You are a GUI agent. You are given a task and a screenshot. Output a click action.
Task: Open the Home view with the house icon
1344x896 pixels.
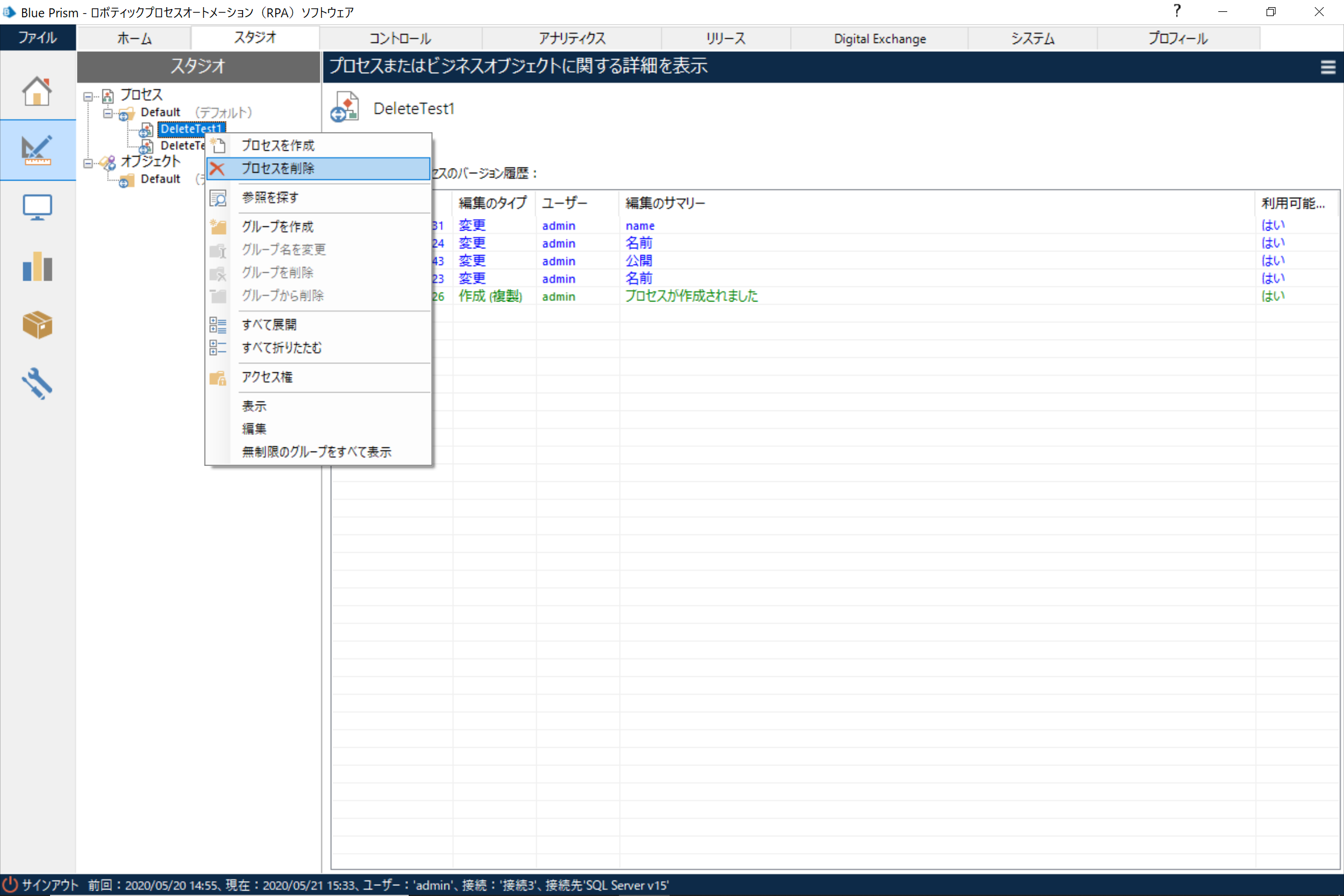38,91
